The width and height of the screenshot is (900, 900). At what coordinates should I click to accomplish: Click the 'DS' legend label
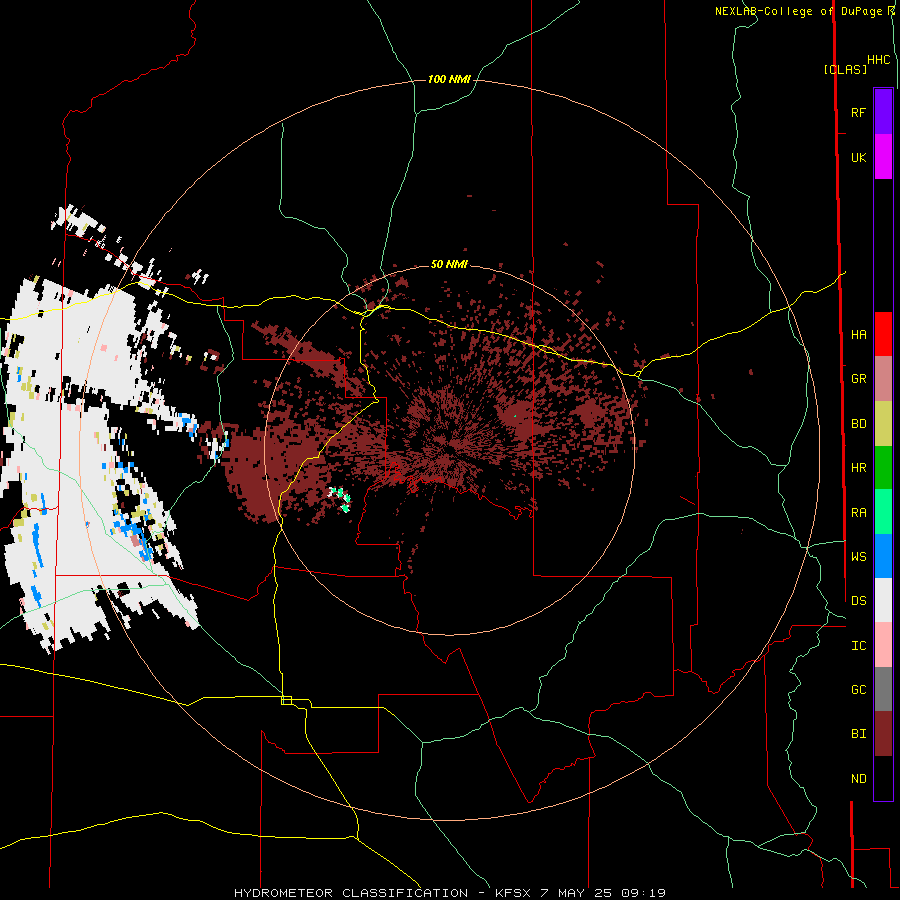[859, 601]
